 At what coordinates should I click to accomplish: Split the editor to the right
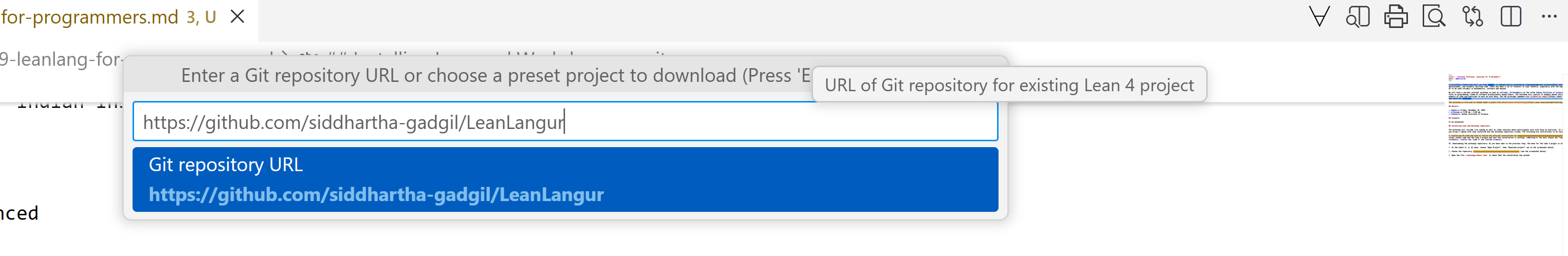click(1511, 16)
